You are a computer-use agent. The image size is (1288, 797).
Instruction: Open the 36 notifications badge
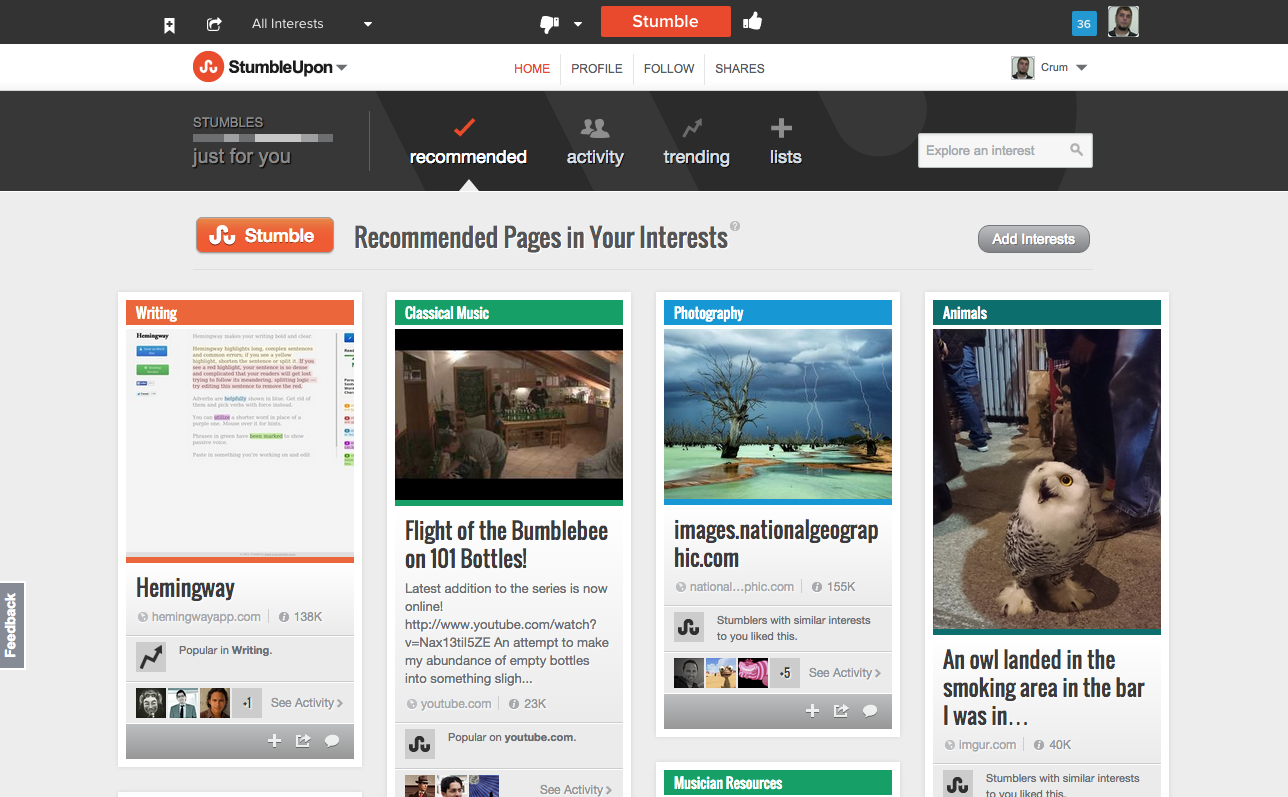click(1084, 24)
